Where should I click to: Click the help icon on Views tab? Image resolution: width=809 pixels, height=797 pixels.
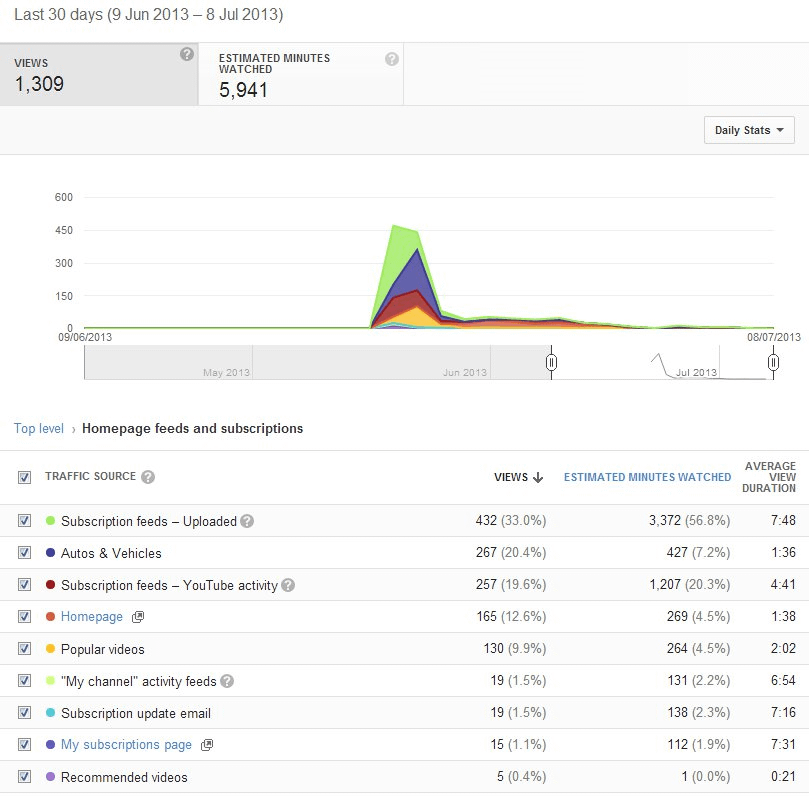(187, 55)
